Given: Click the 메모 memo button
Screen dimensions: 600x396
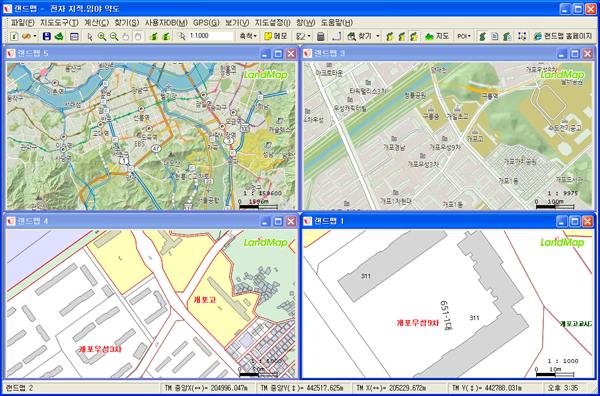Looking at the screenshot, I should [x=276, y=36].
